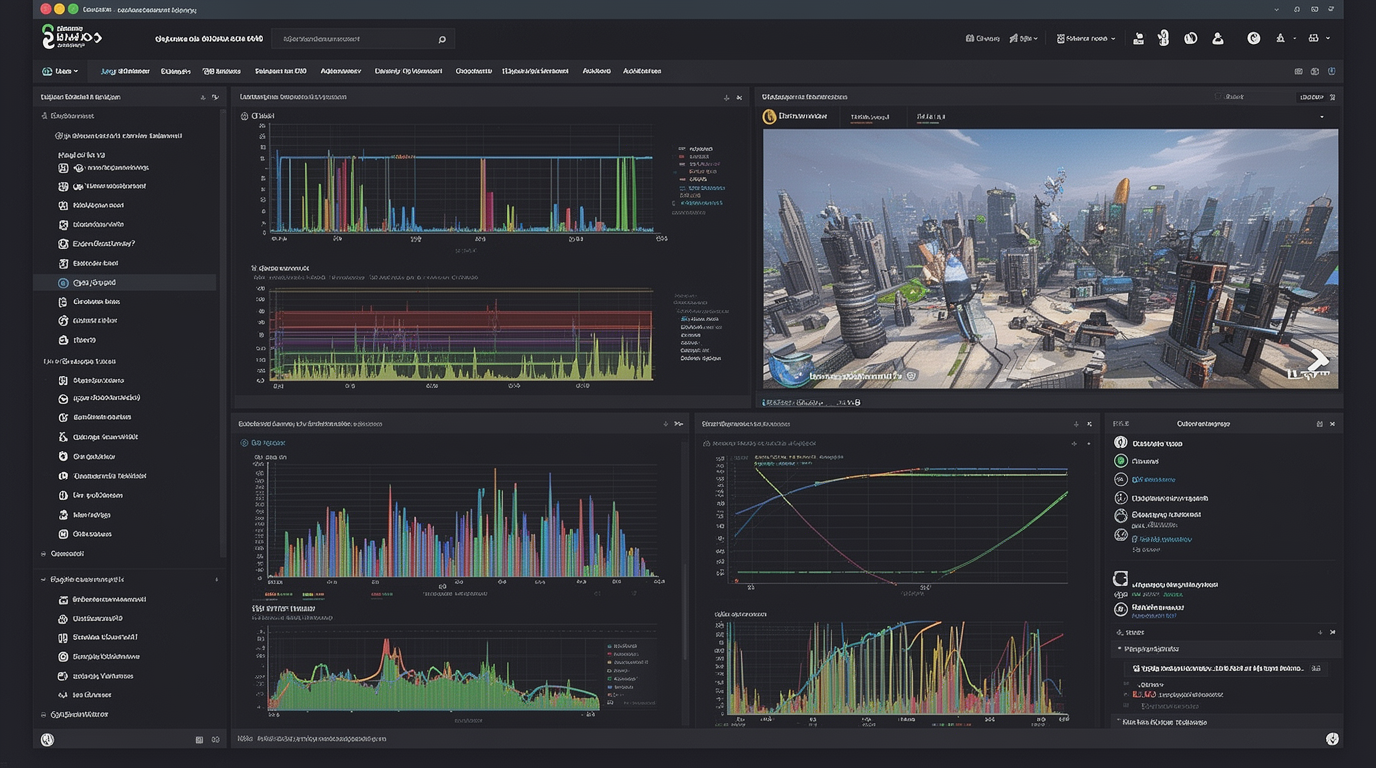
Task: Open the user profile silhouette icon in header
Action: coord(1217,38)
